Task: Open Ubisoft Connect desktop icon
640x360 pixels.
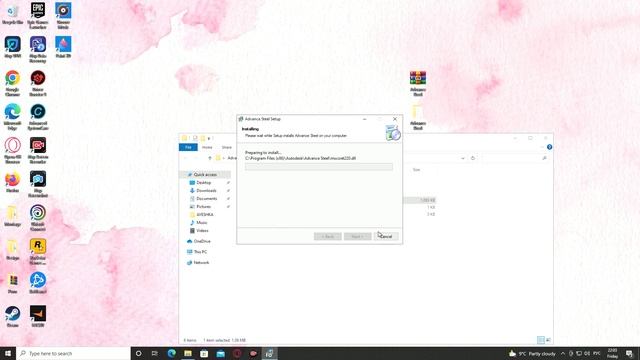Action: (38, 218)
